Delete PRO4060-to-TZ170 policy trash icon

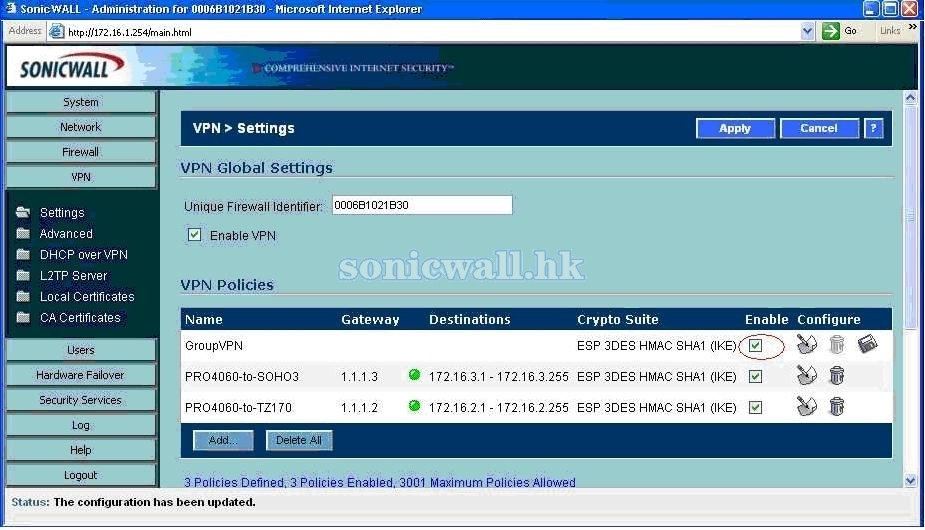pyautogui.click(x=837, y=406)
